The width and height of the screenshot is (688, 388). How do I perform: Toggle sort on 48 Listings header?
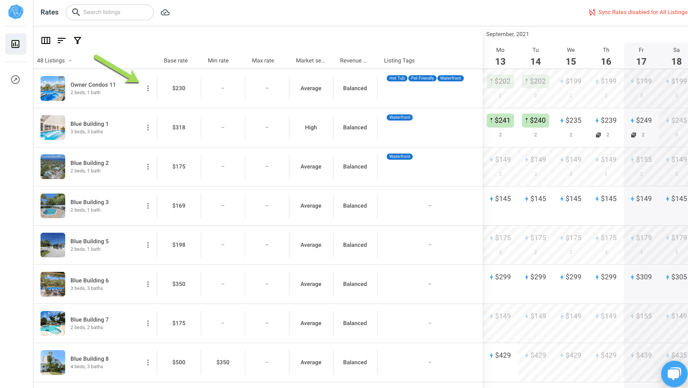pos(54,61)
